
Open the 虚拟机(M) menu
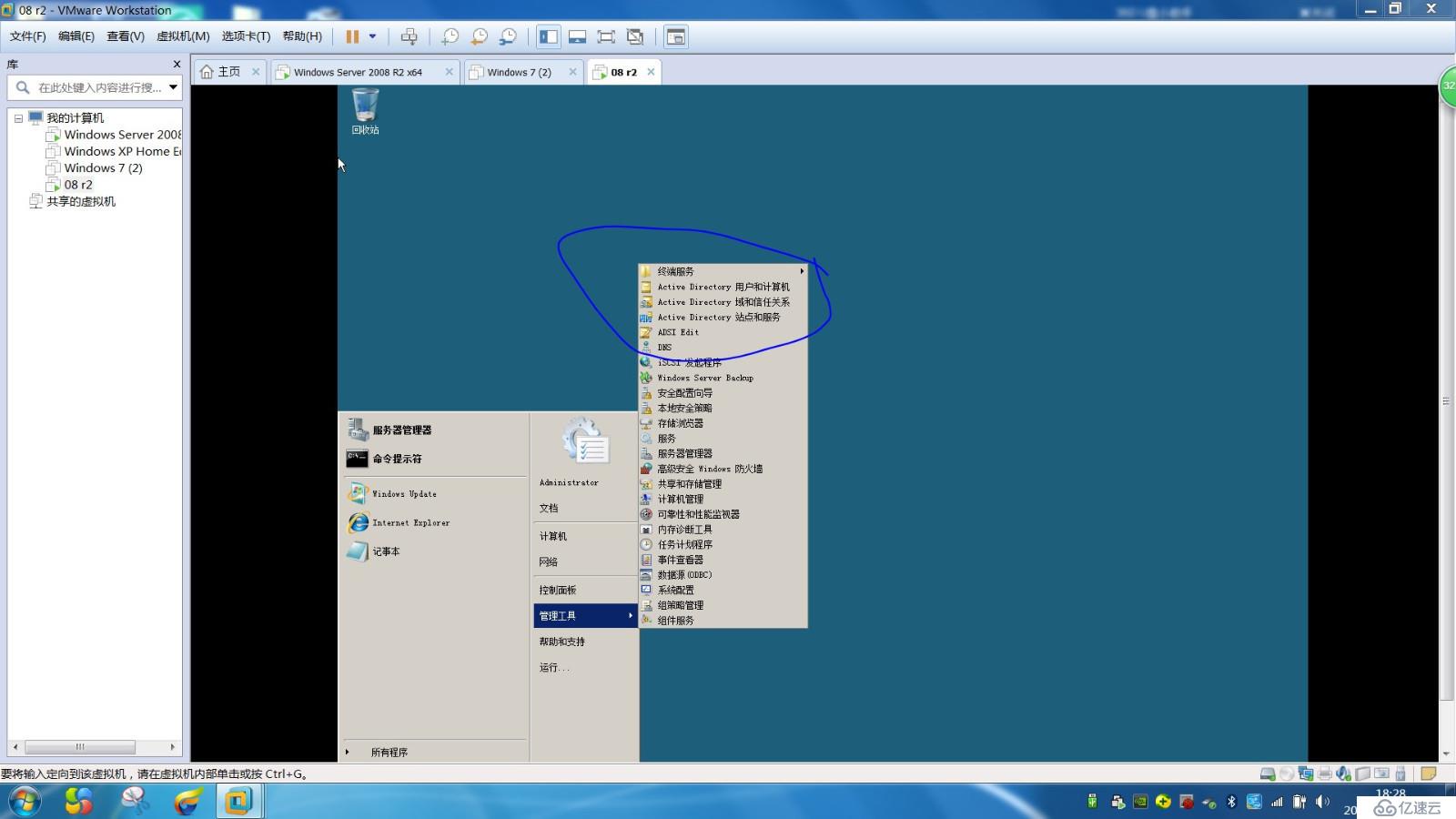click(x=183, y=36)
